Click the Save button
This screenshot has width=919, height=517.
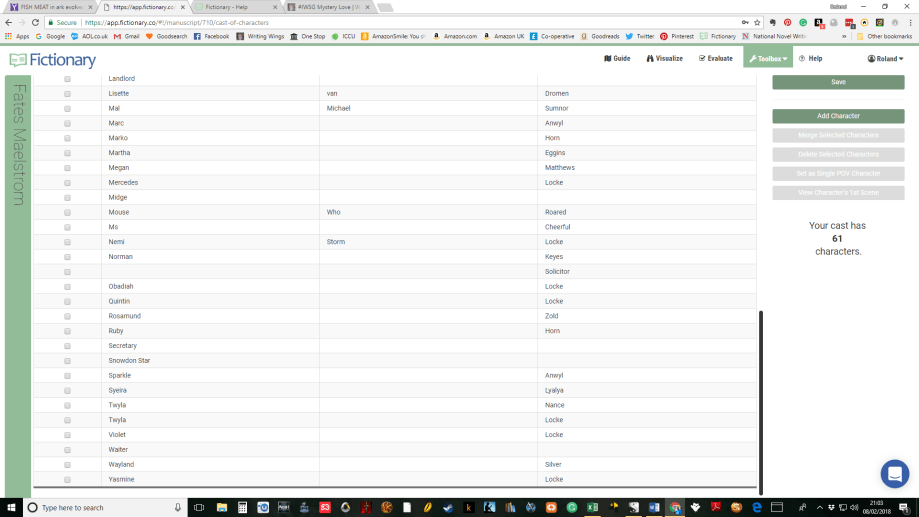[838, 82]
